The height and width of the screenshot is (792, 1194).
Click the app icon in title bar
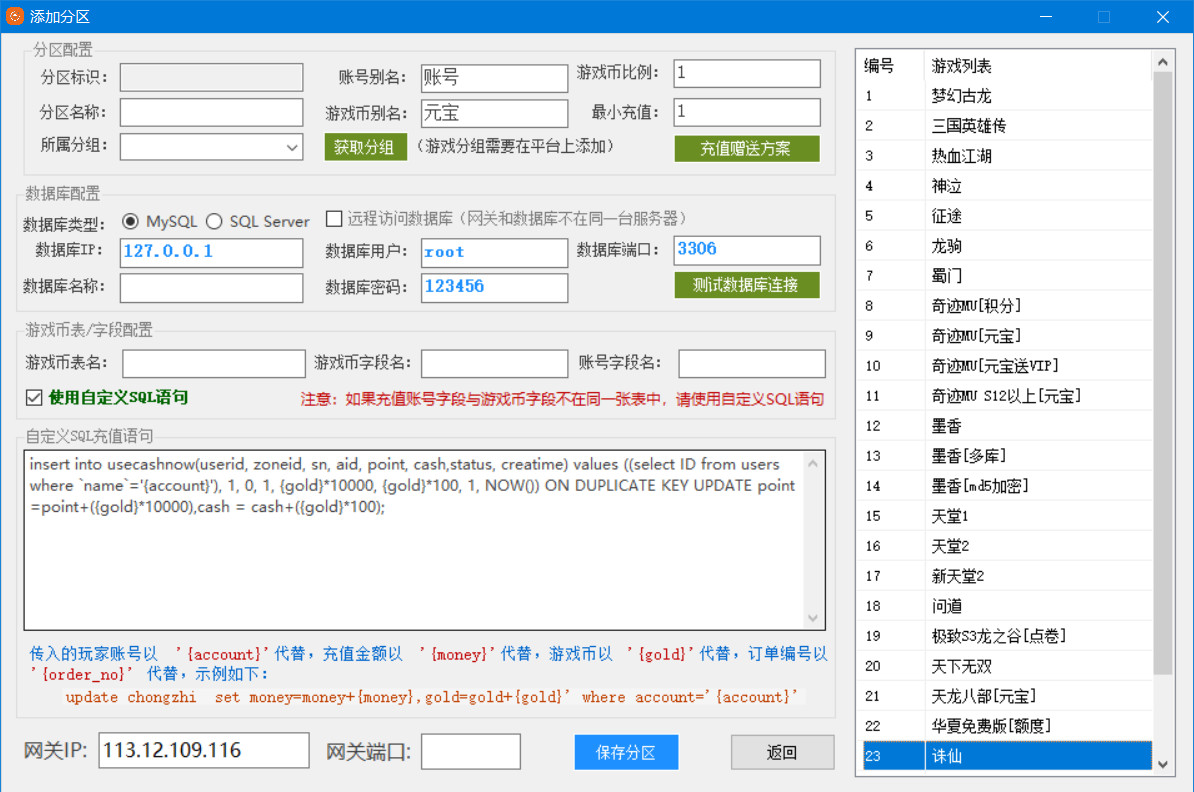tap(15, 16)
